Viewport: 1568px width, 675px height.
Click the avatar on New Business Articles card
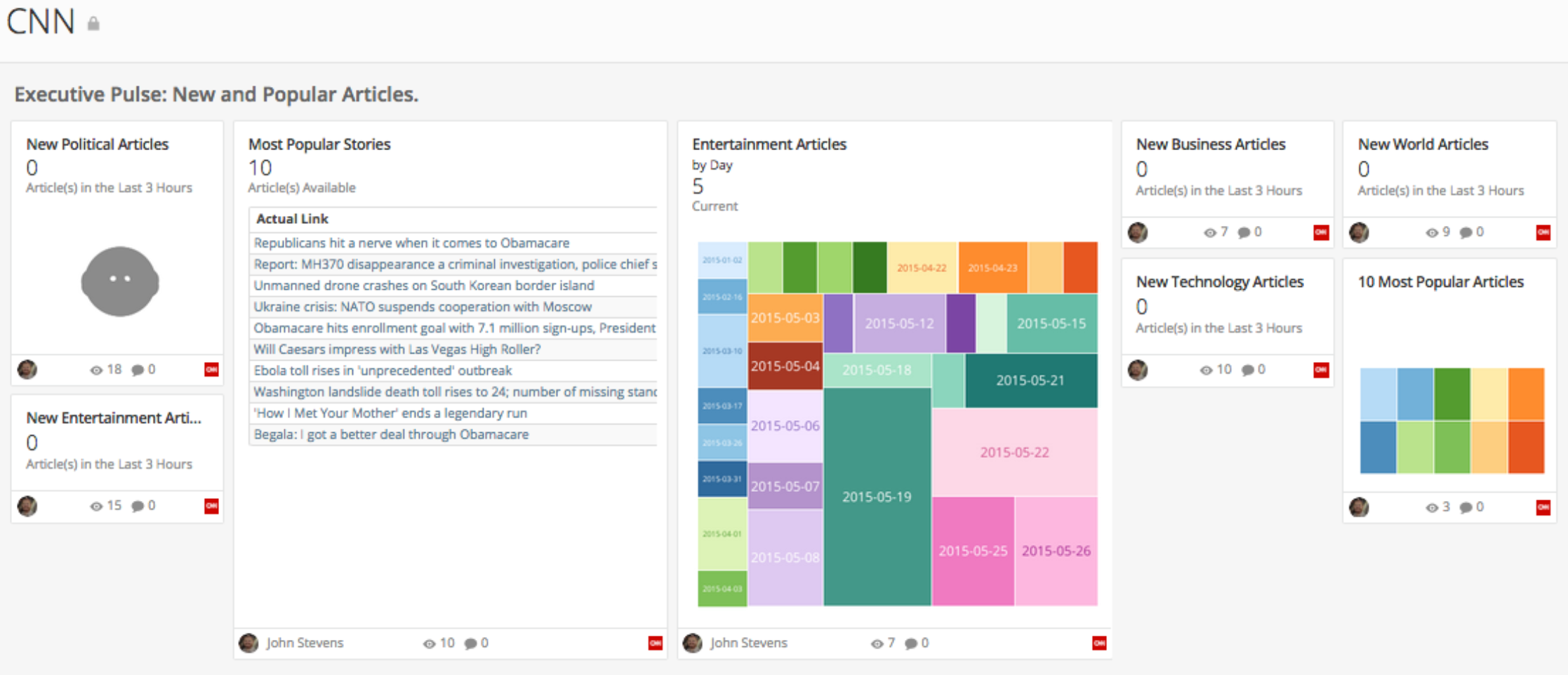pos(1138,232)
